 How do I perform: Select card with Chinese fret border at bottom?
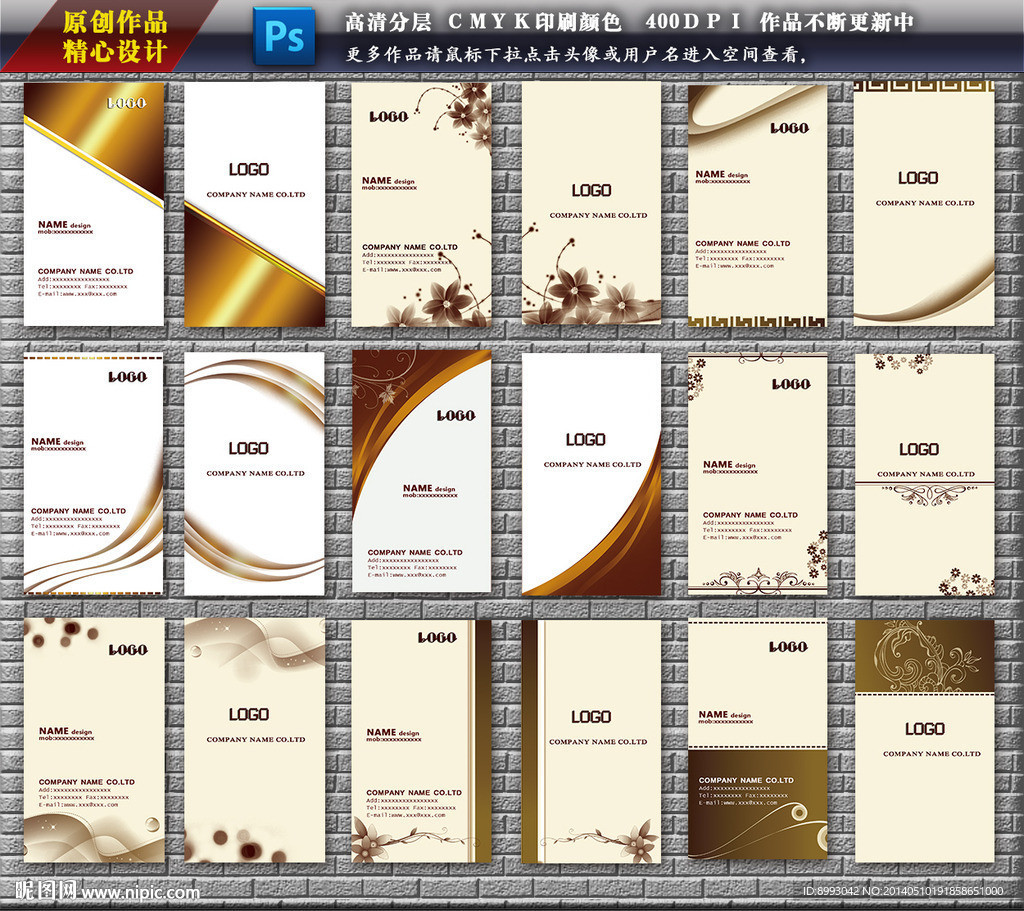point(757,204)
